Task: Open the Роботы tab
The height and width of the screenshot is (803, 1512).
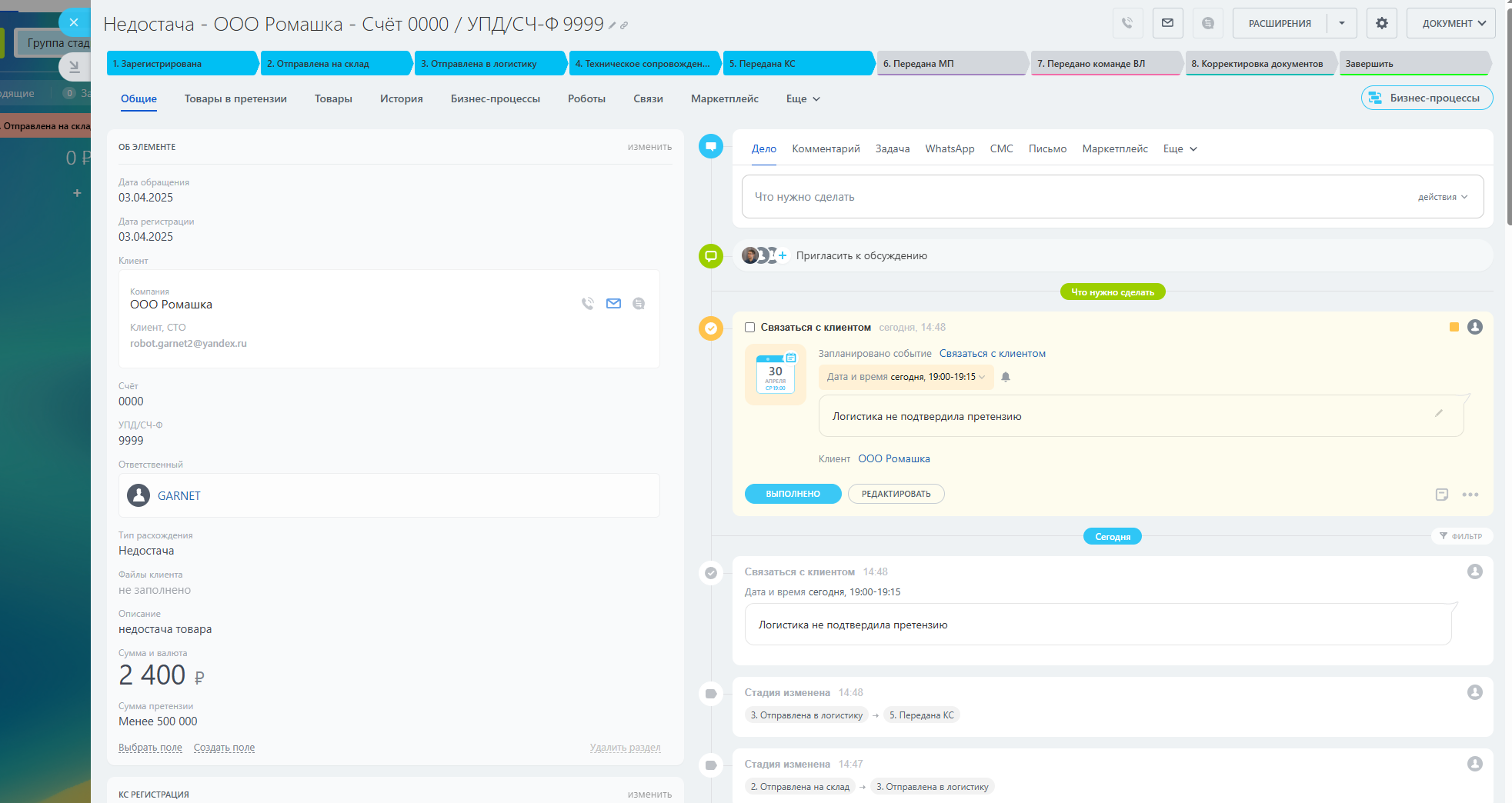Action: [x=586, y=98]
